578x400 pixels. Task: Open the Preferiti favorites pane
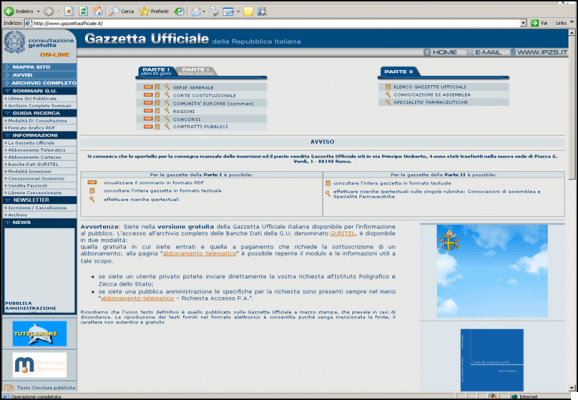(154, 11)
